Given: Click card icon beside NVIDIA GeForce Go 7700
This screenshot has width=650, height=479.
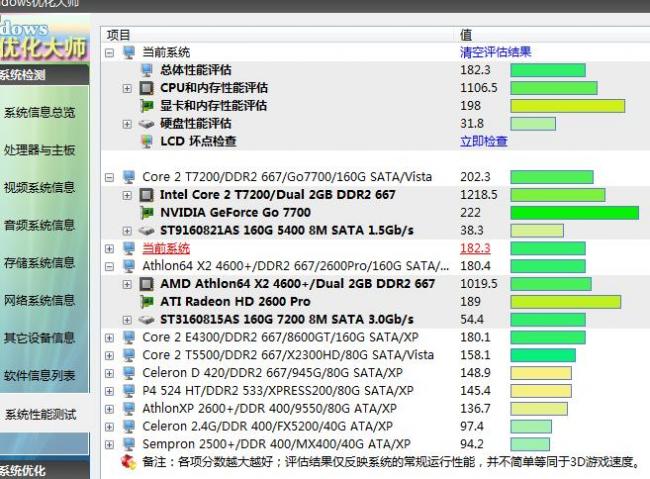Looking at the screenshot, I should [146, 213].
